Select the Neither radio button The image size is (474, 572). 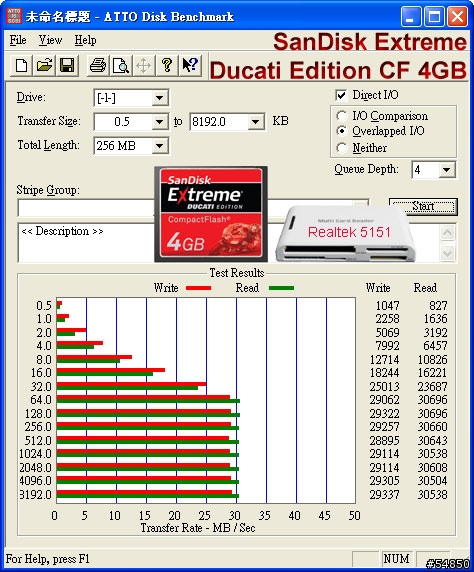tap(342, 148)
